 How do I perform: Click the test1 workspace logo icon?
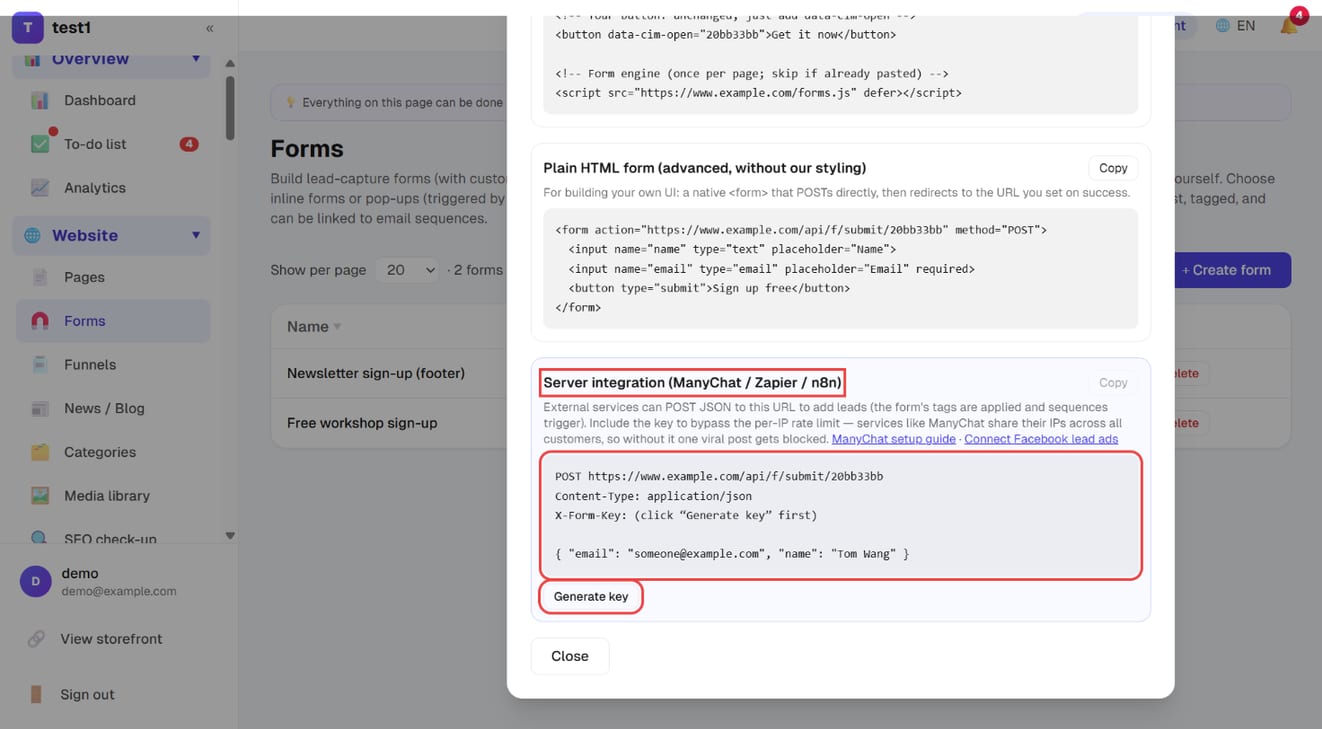27,28
